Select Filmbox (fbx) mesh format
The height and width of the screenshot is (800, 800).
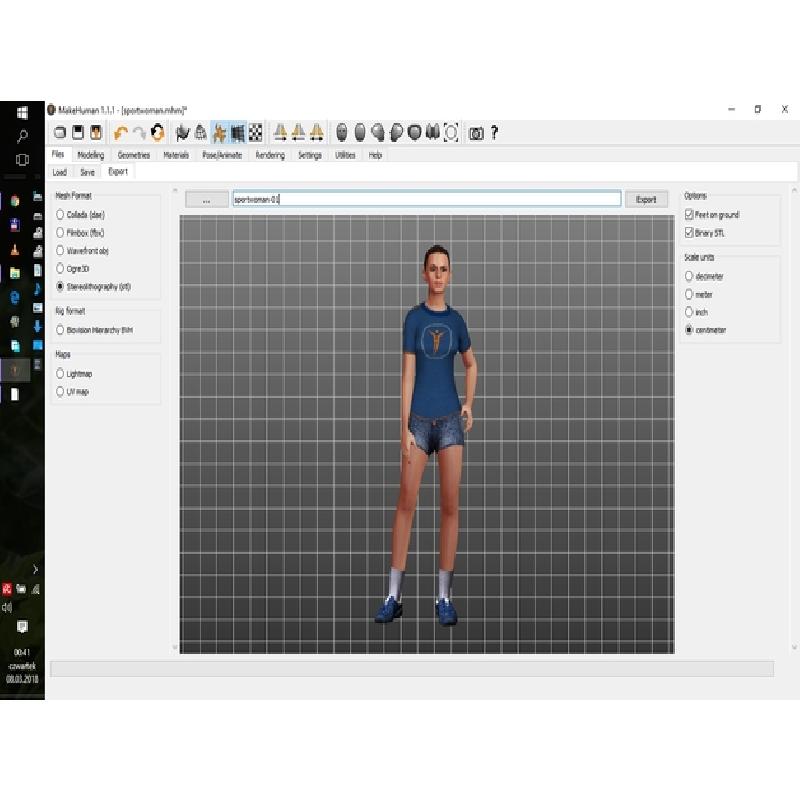coord(80,233)
